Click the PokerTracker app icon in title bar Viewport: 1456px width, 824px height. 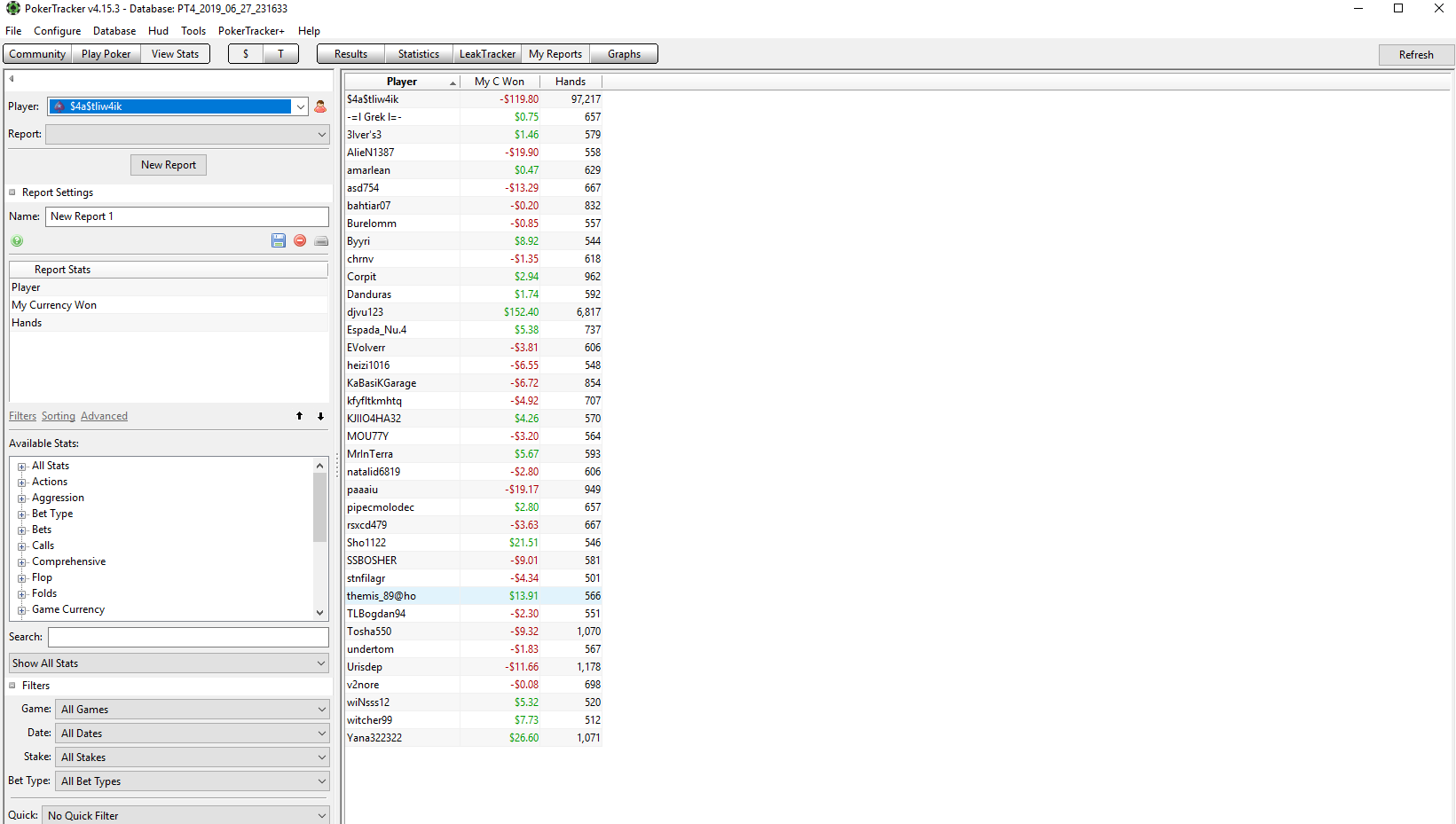click(12, 8)
